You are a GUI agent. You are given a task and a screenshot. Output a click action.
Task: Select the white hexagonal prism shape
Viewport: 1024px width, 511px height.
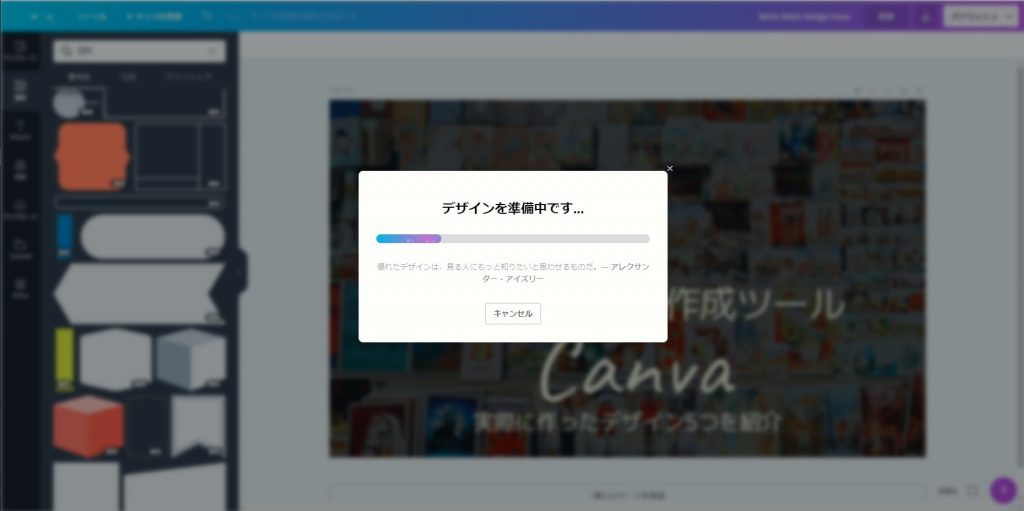tap(115, 359)
